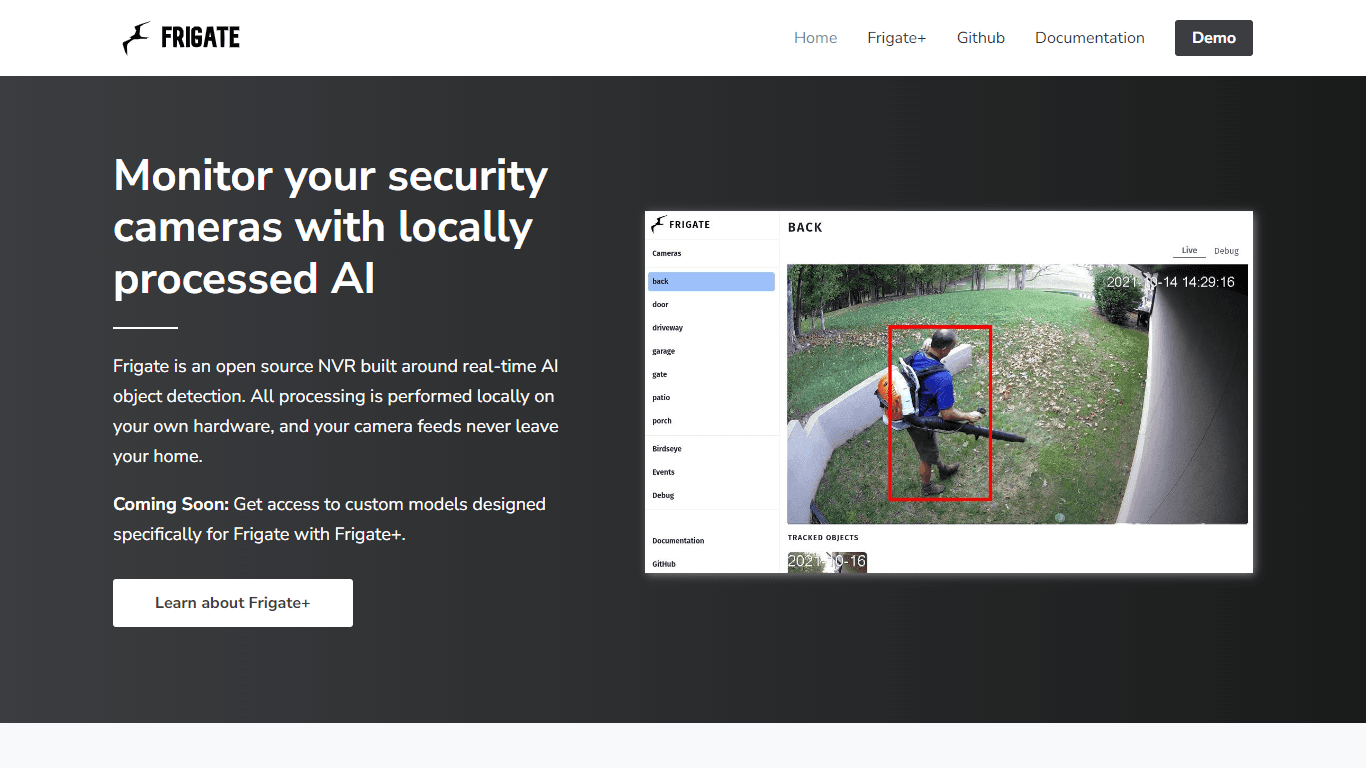
Task: Click the Learn about Frigate+ button
Action: (x=233, y=603)
